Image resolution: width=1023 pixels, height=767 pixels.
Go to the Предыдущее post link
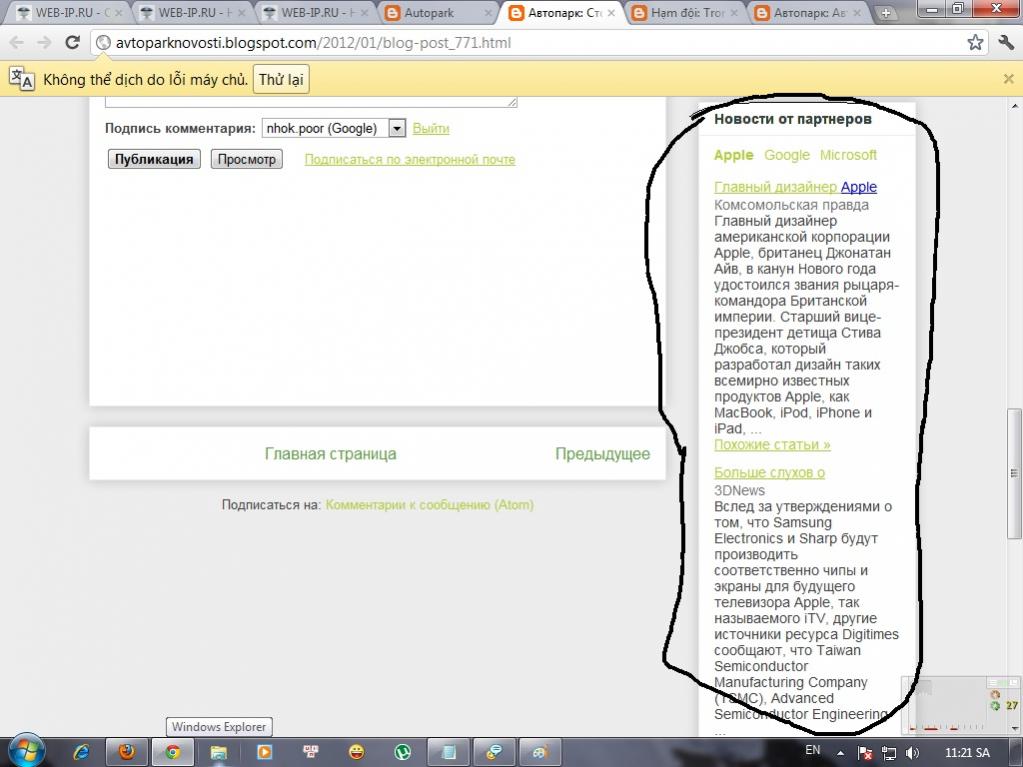coord(602,454)
